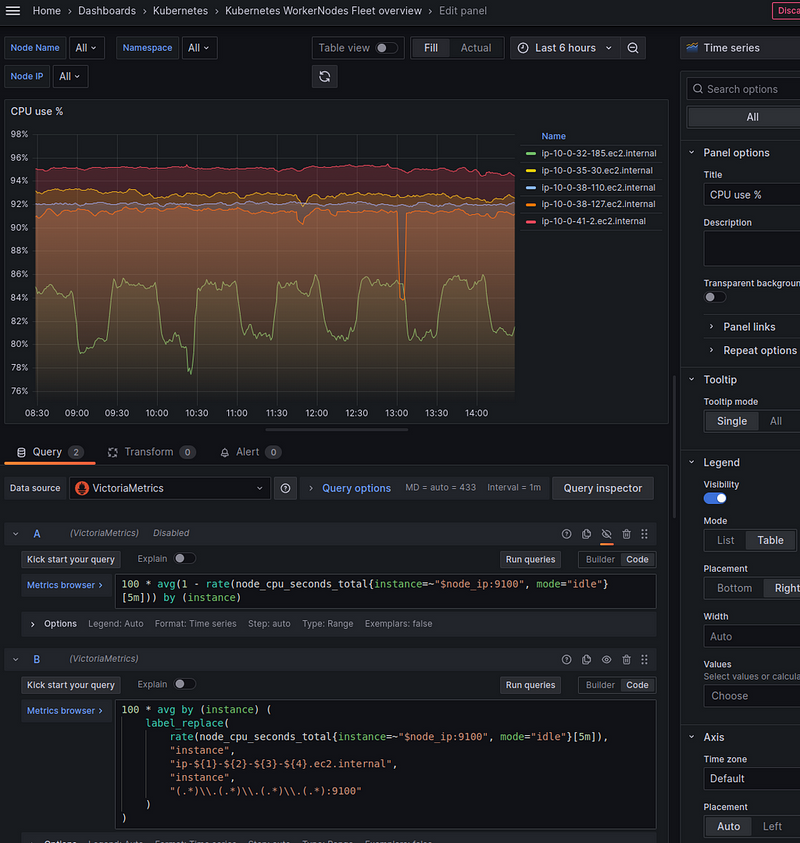This screenshot has height=843, width=800.
Task: Open data source help icon
Action: point(286,488)
